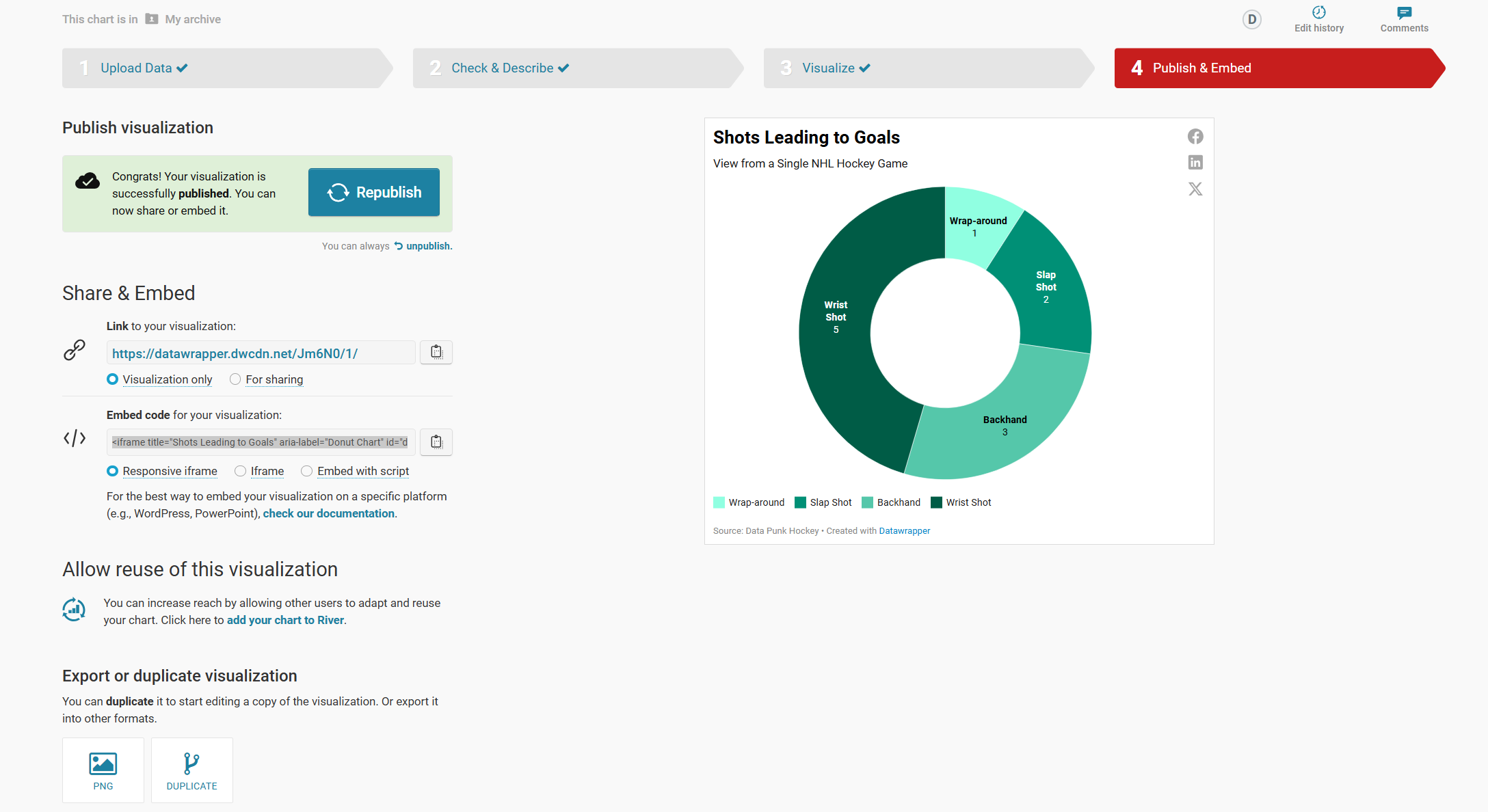Choose the Iframe embed option
Screen dimensions: 1488x812
(x=241, y=471)
